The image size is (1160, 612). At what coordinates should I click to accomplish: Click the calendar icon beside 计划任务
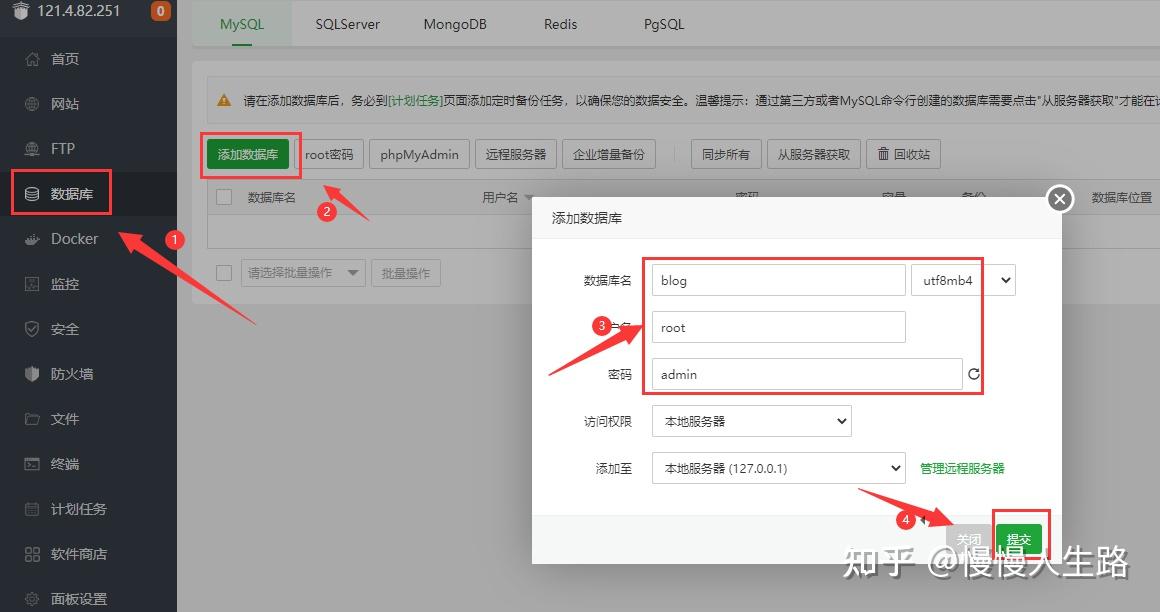32,509
